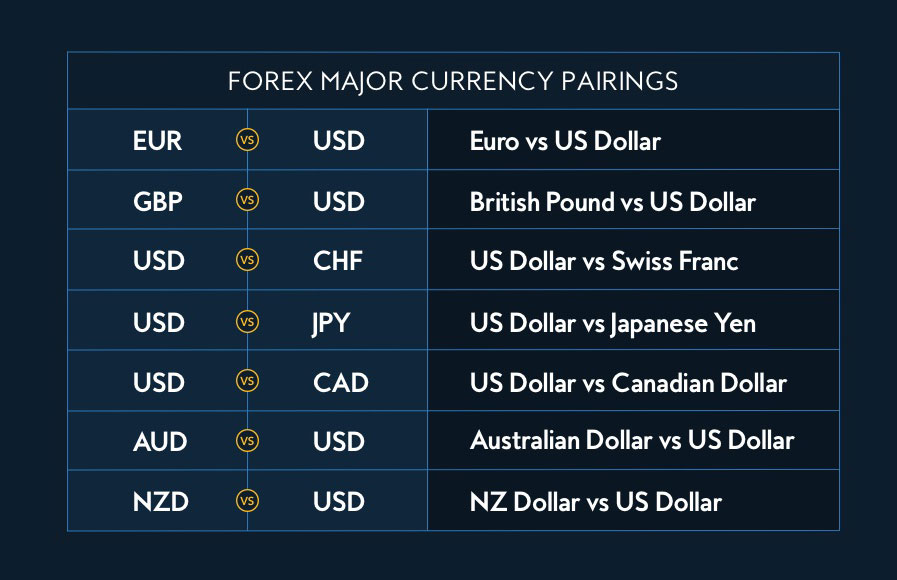Click the VS icon in USD/JPY row

click(247, 321)
